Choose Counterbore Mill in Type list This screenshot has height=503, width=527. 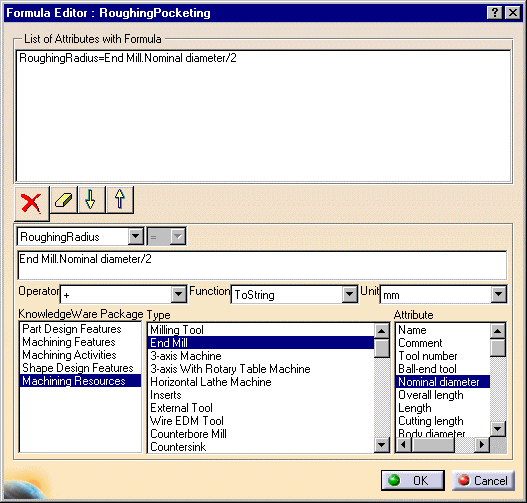coord(188,434)
